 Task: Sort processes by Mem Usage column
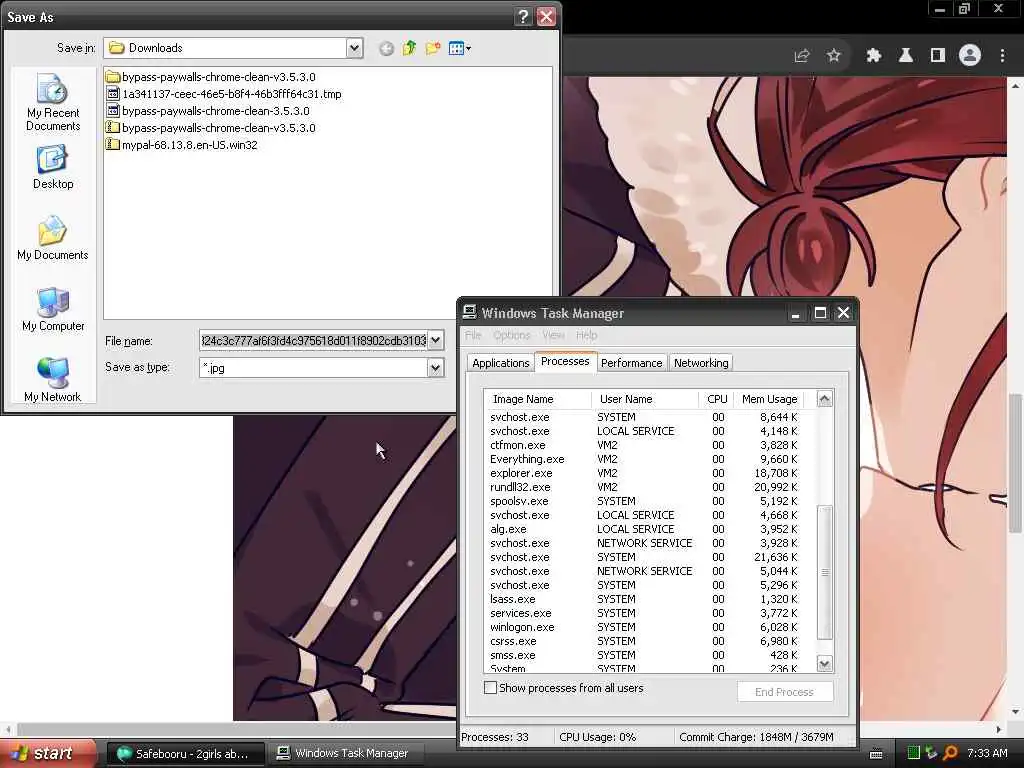click(769, 399)
